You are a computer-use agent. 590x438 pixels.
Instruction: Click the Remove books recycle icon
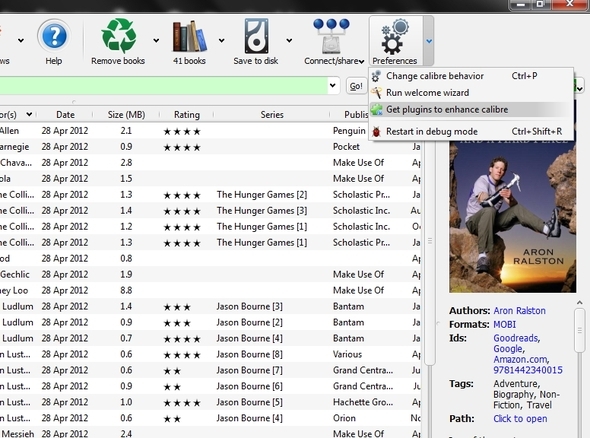tap(119, 35)
